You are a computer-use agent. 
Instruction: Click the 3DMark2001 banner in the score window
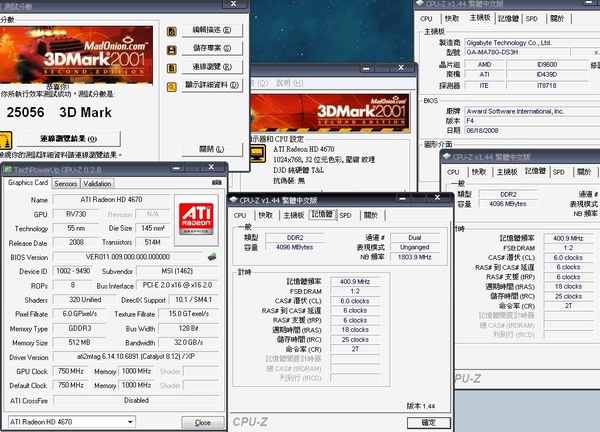(77, 55)
